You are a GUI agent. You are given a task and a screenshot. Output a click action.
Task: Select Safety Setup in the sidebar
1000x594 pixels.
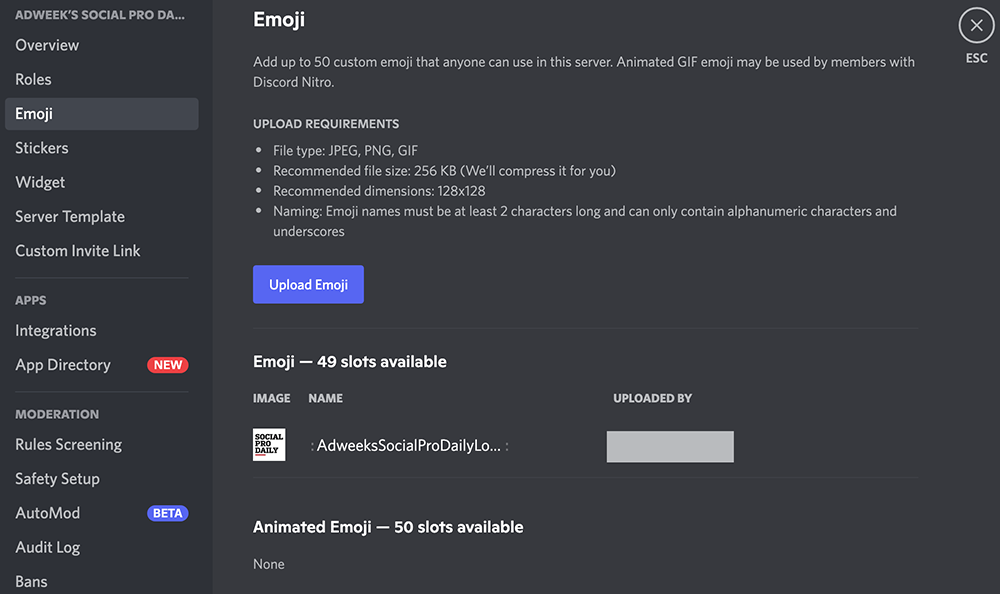[57, 479]
